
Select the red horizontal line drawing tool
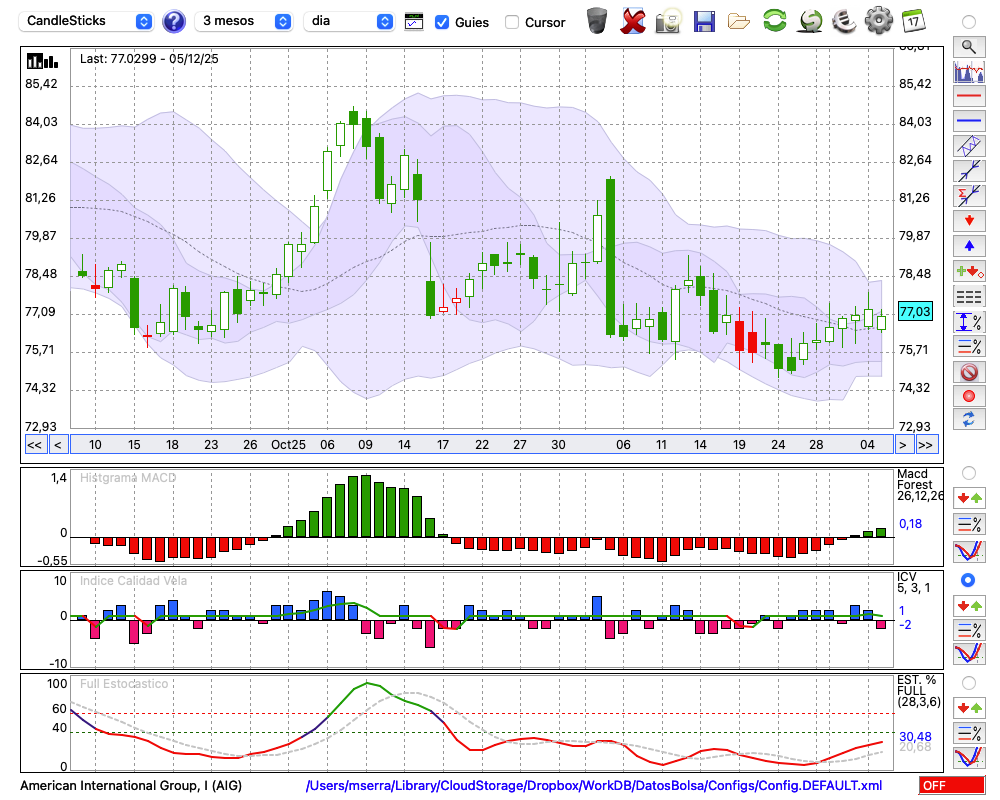pos(968,97)
